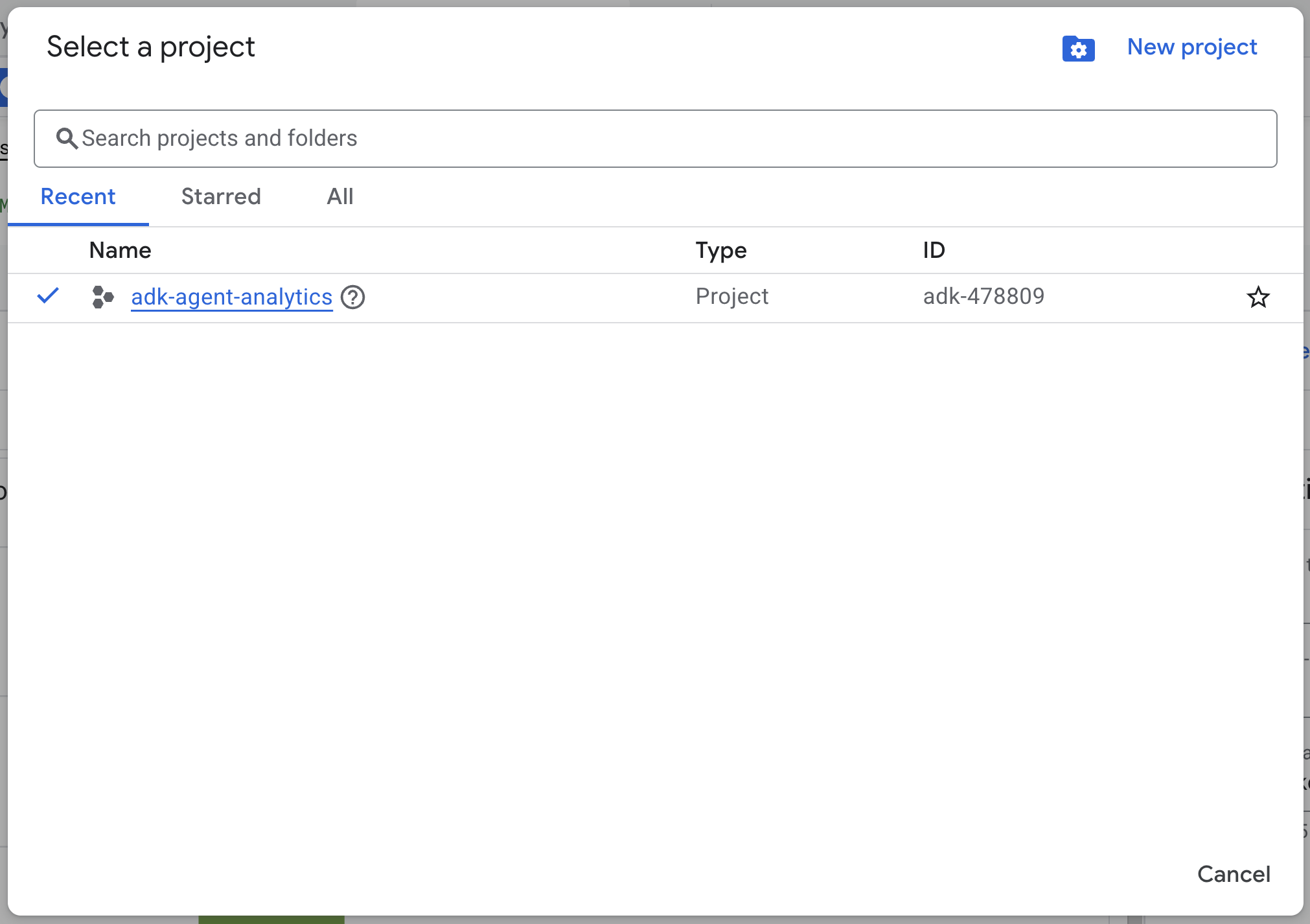Click the search magnifier icon
The width and height of the screenshot is (1310, 924).
point(67,138)
